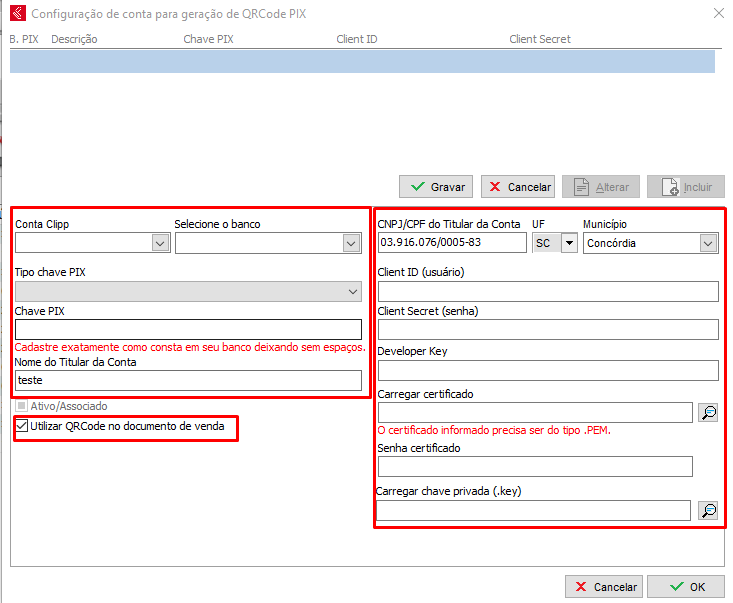733x603 pixels.
Task: Click the CNPJ/CPF do Titular field
Action: pos(451,243)
